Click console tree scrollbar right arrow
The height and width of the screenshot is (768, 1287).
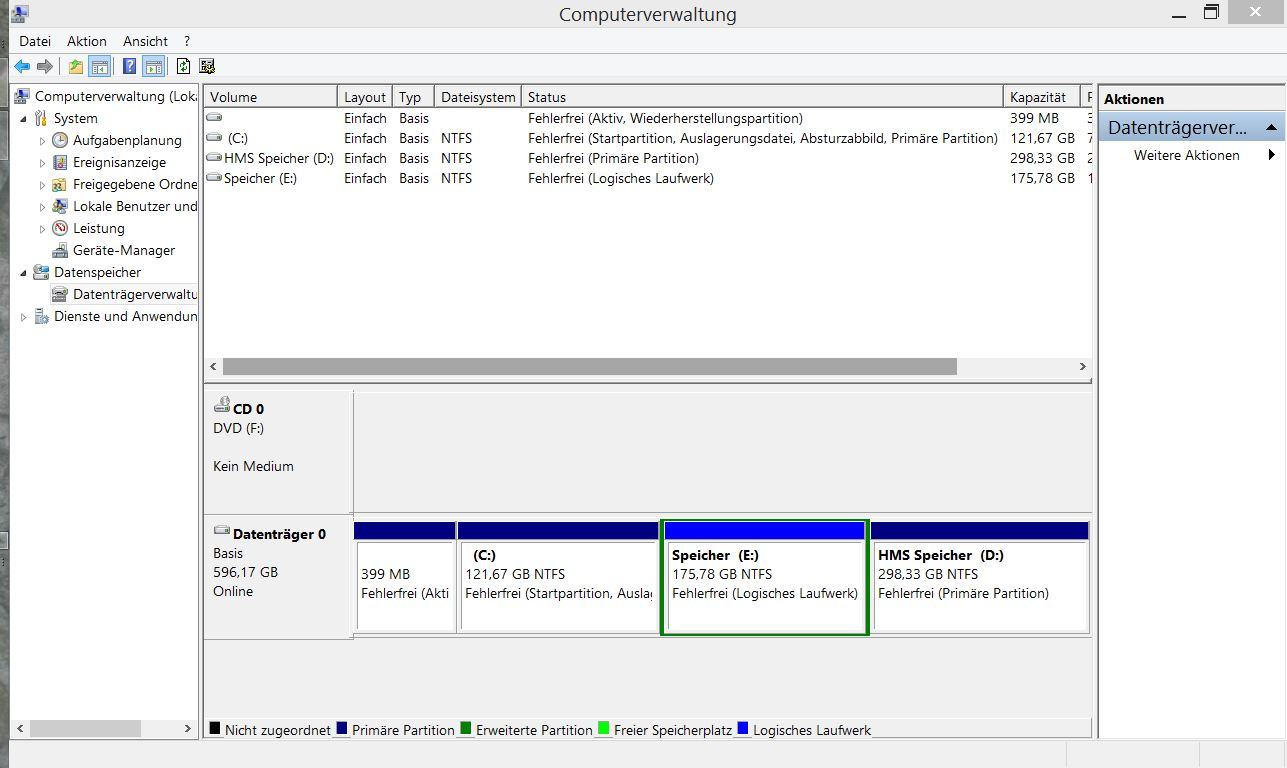pyautogui.click(x=187, y=729)
